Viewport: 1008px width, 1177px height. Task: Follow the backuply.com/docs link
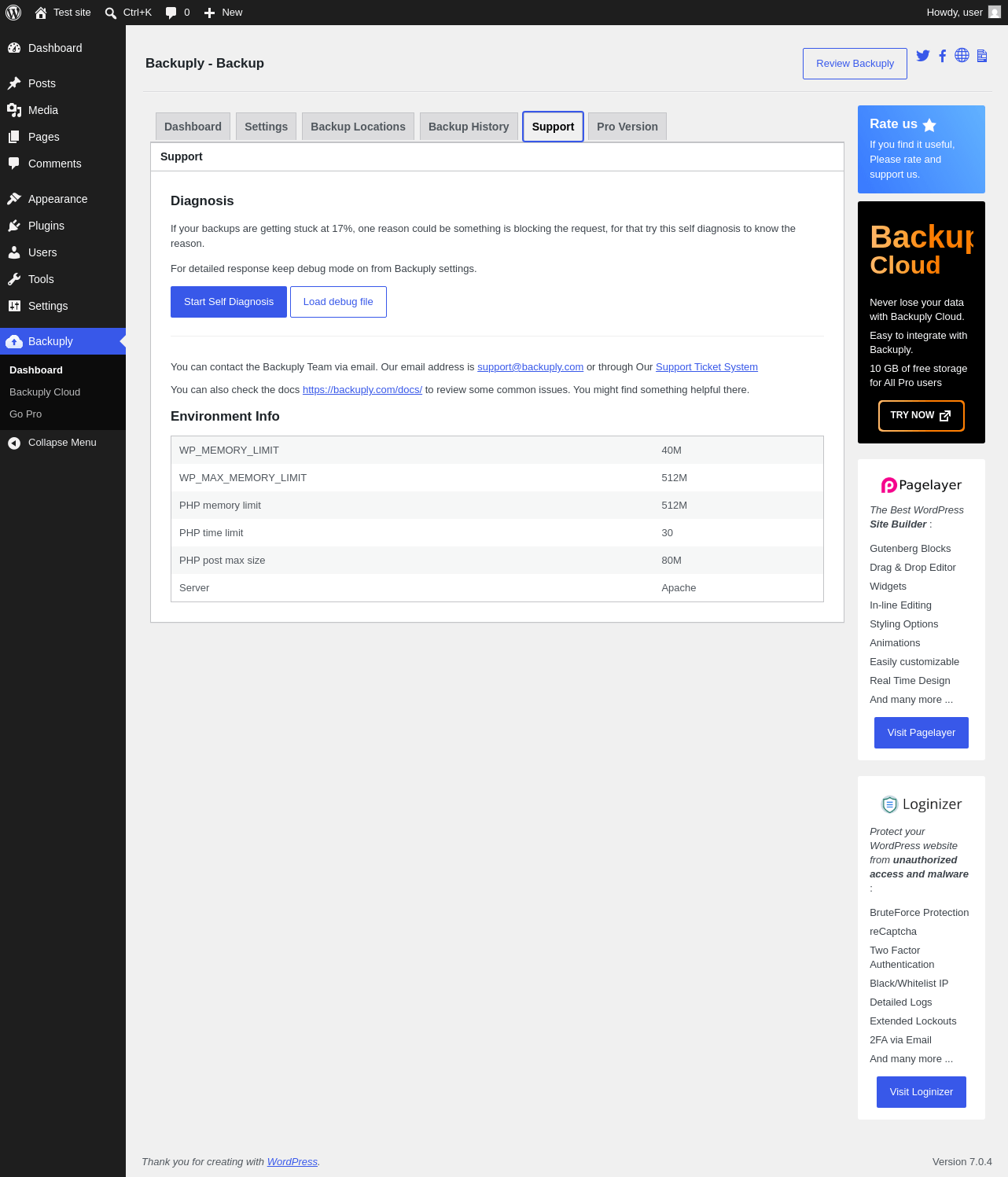coord(362,390)
